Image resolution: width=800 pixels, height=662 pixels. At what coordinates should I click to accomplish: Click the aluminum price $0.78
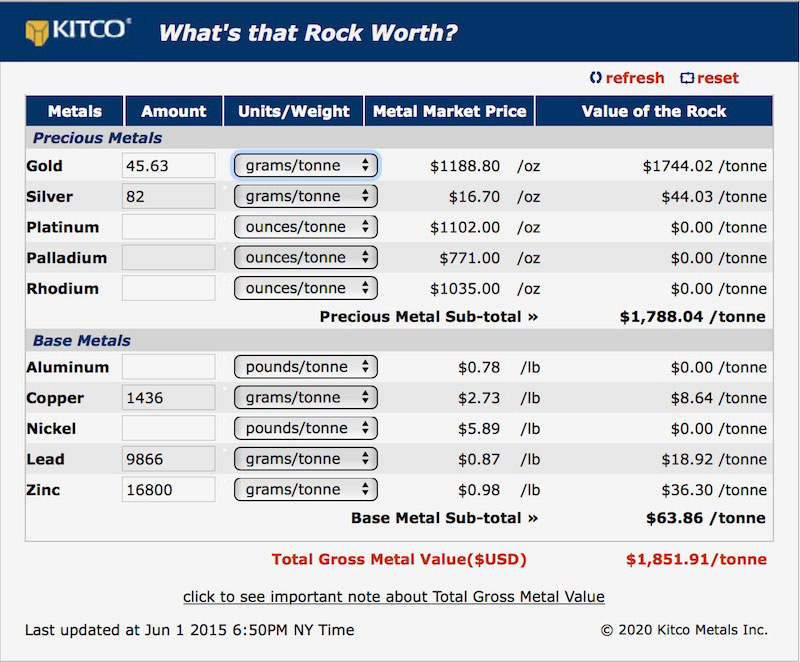click(479, 368)
